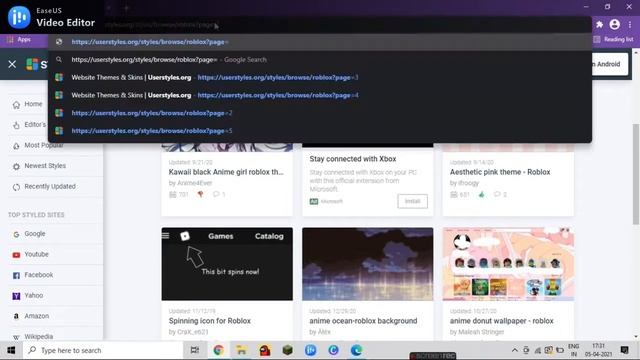Click the Android button in header
This screenshot has width=640, height=360.
tap(609, 64)
